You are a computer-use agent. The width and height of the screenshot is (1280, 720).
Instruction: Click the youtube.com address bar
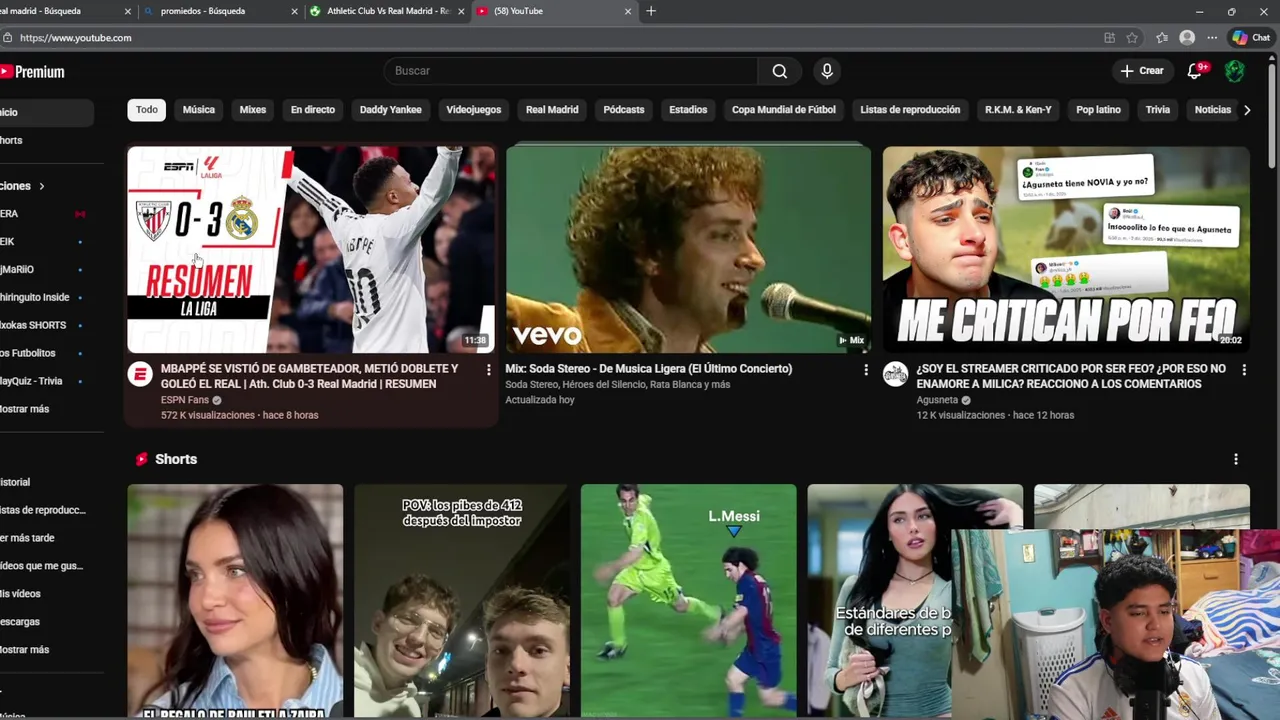click(550, 38)
